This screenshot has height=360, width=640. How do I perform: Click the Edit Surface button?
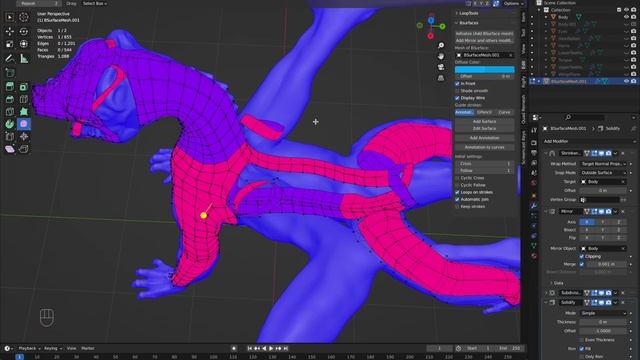(484, 129)
